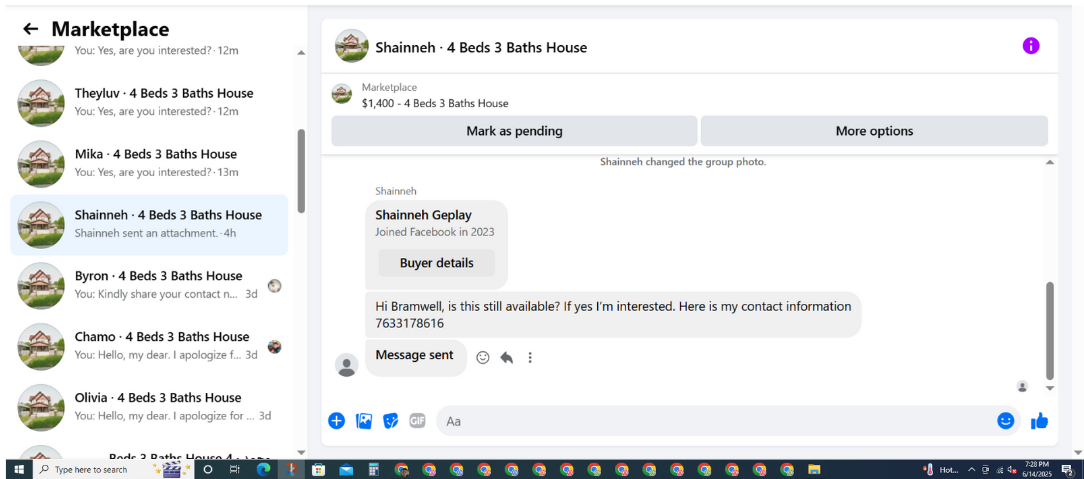Choose a sticker icon
The image size is (1084, 479).
coord(391,420)
